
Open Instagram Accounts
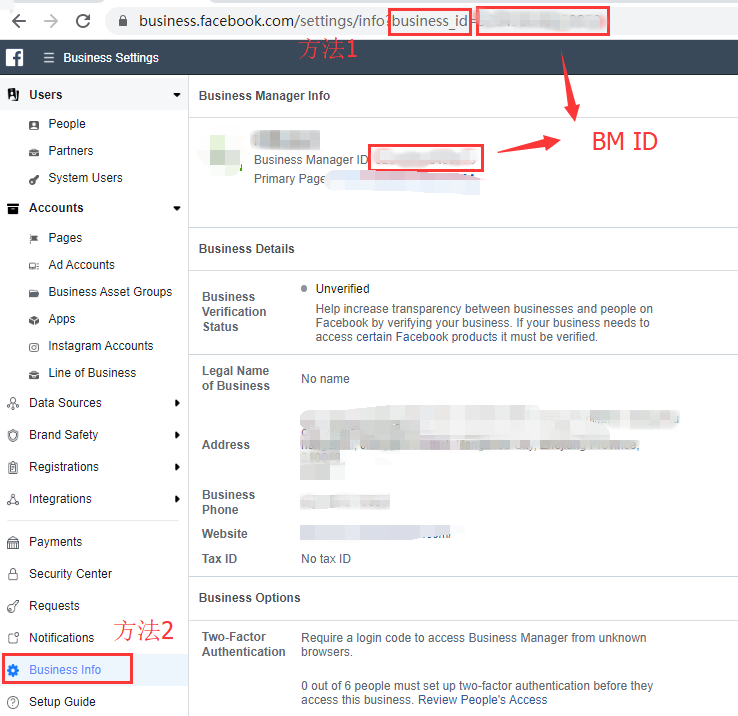coord(101,346)
